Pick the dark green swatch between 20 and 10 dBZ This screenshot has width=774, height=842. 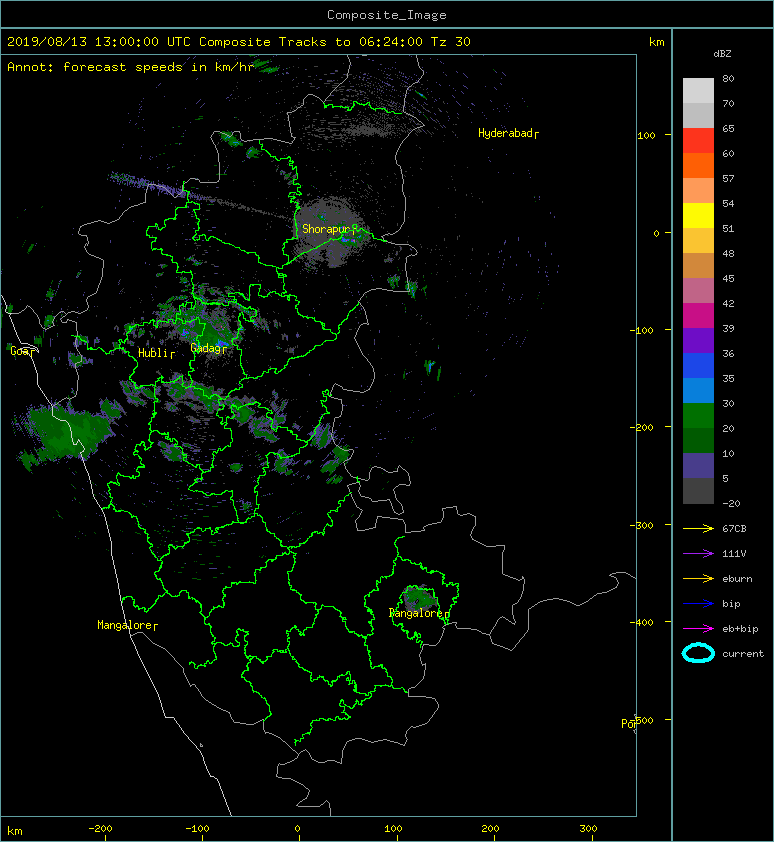click(698, 440)
